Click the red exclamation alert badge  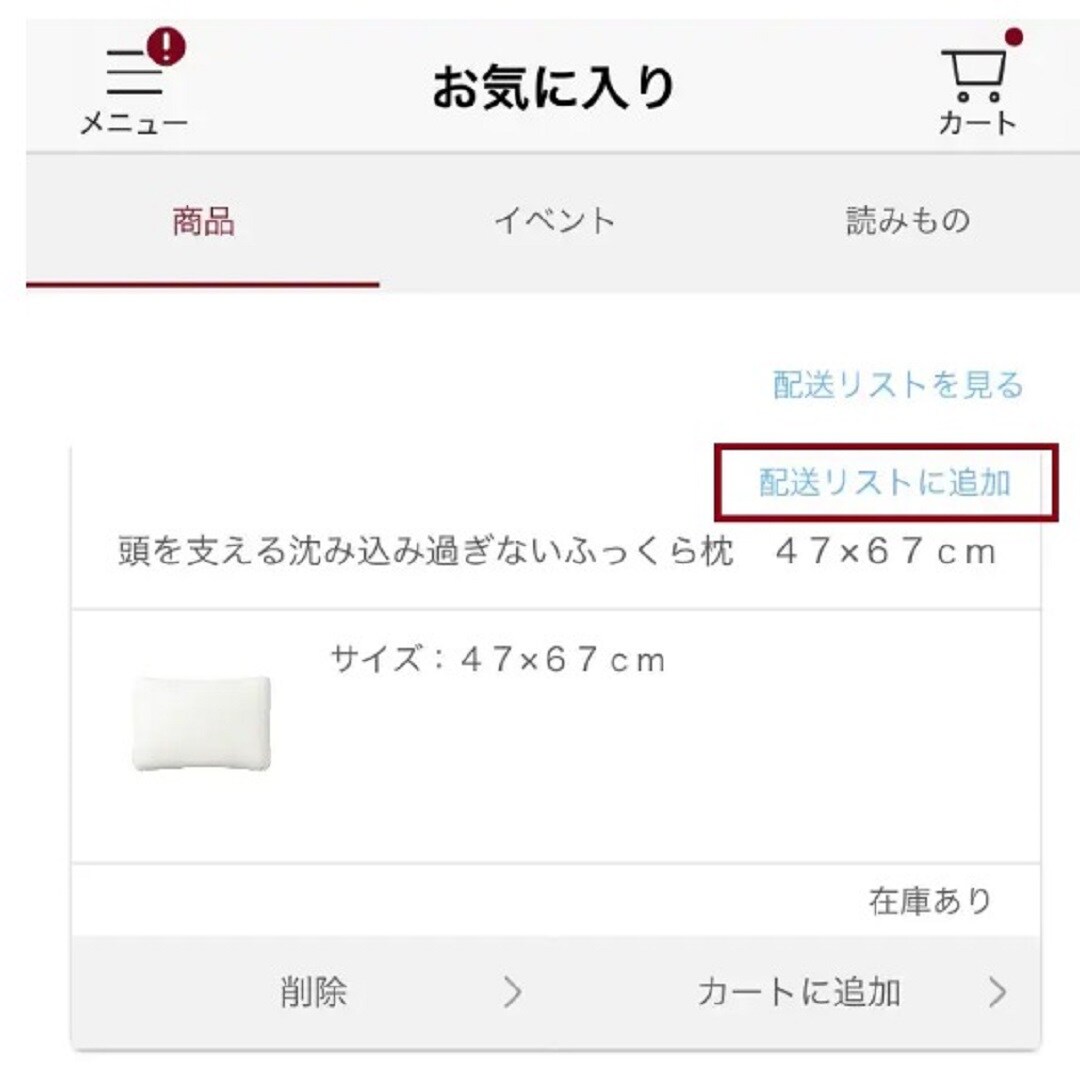[166, 47]
